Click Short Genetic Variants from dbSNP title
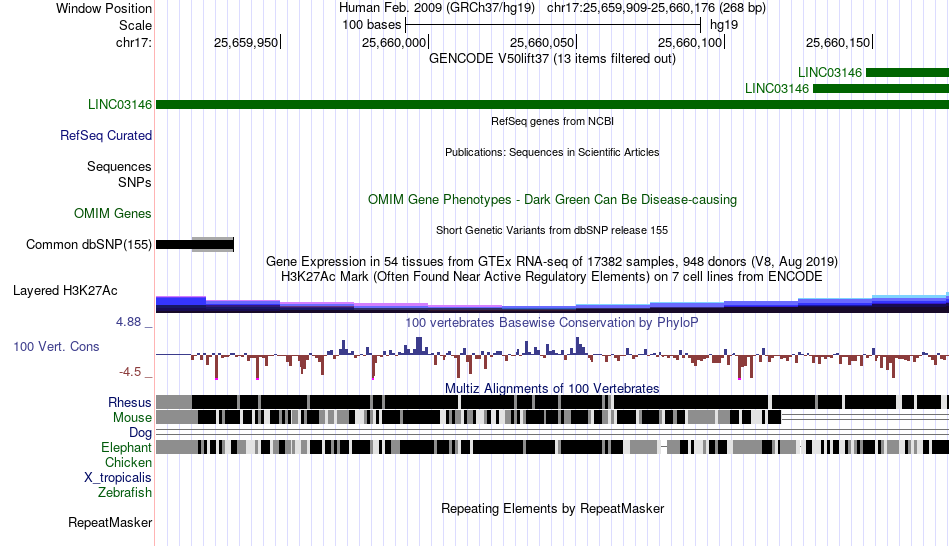This screenshot has height=546, width=950. tap(552, 230)
